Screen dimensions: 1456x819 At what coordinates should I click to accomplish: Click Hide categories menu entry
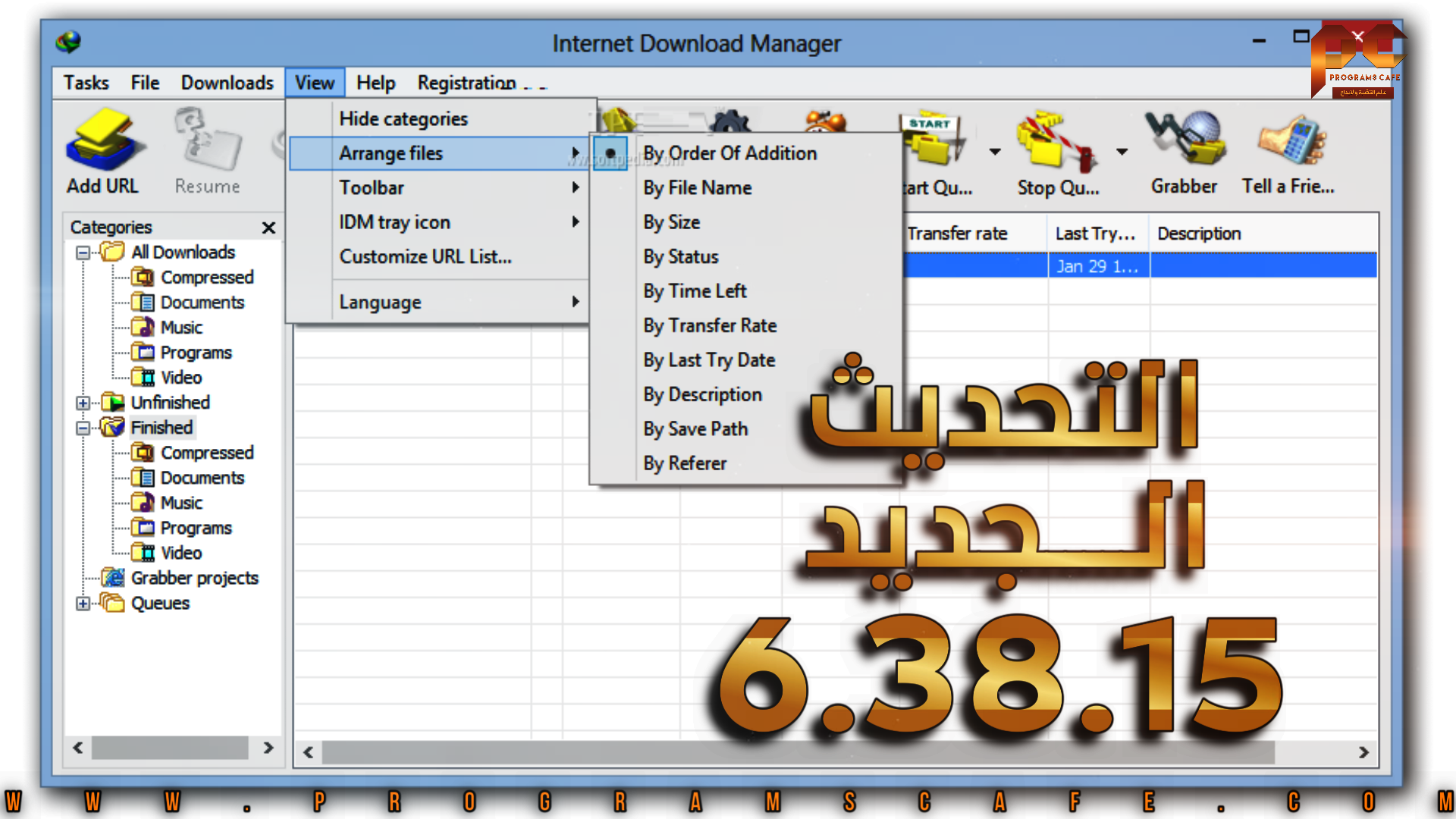[x=403, y=119]
